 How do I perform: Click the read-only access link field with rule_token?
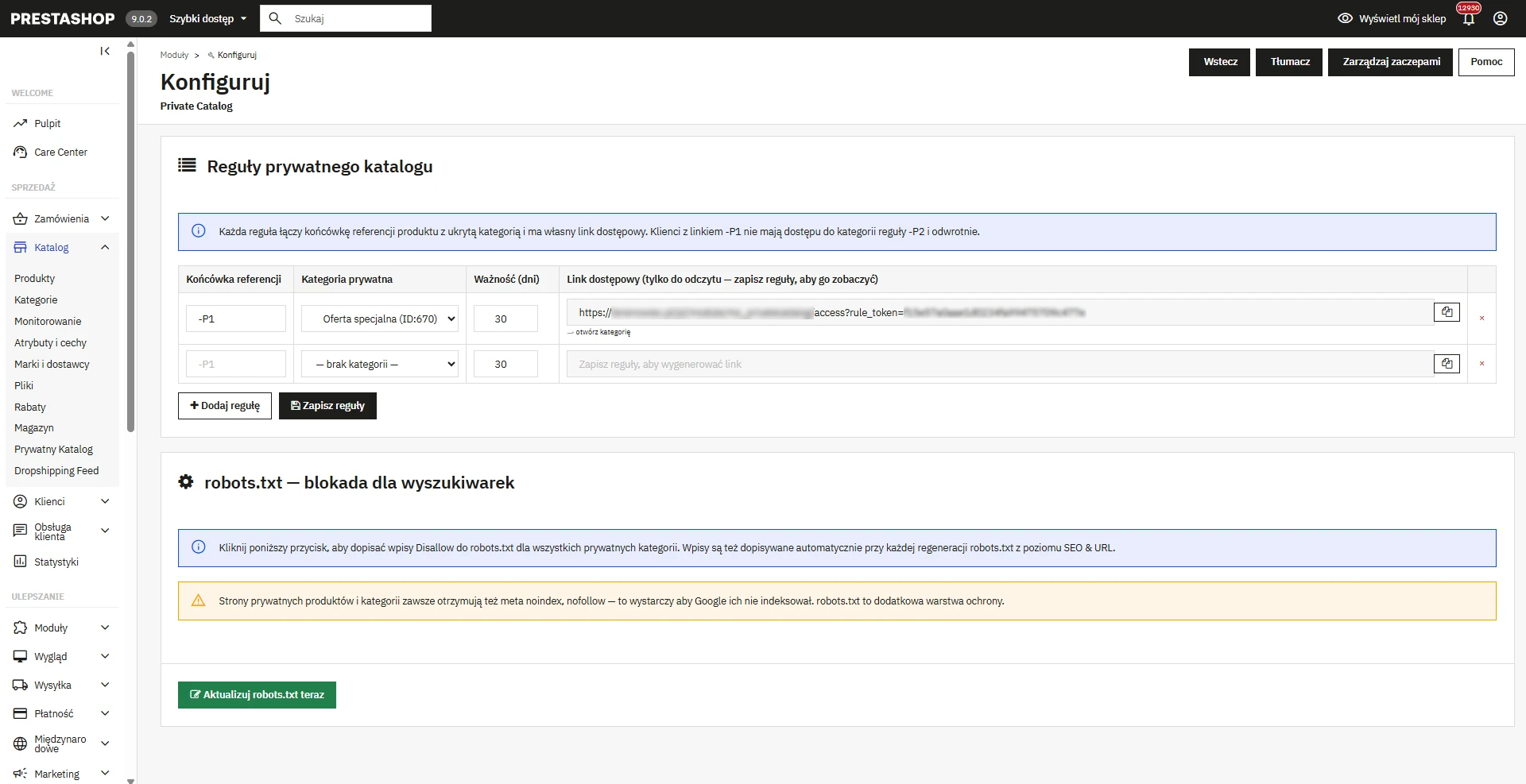pyautogui.click(x=1000, y=312)
